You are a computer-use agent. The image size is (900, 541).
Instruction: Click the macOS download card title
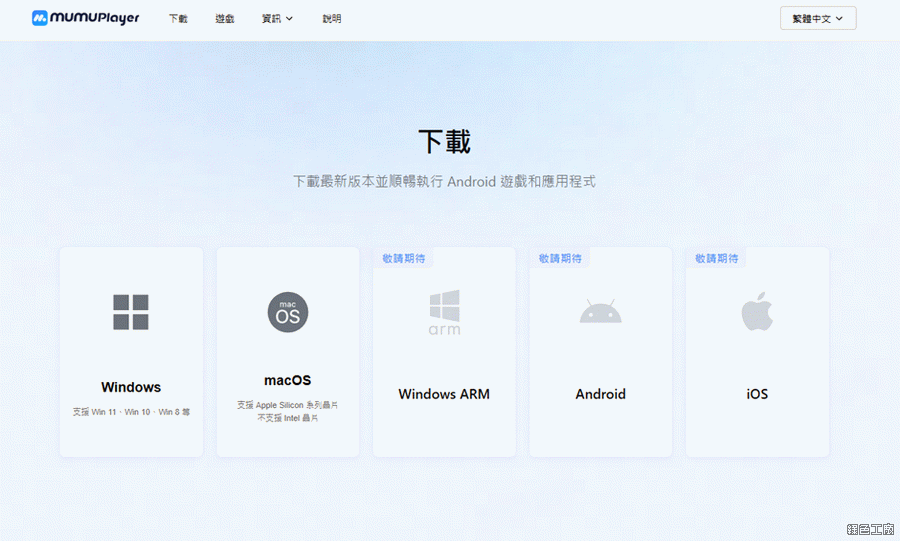coord(288,380)
